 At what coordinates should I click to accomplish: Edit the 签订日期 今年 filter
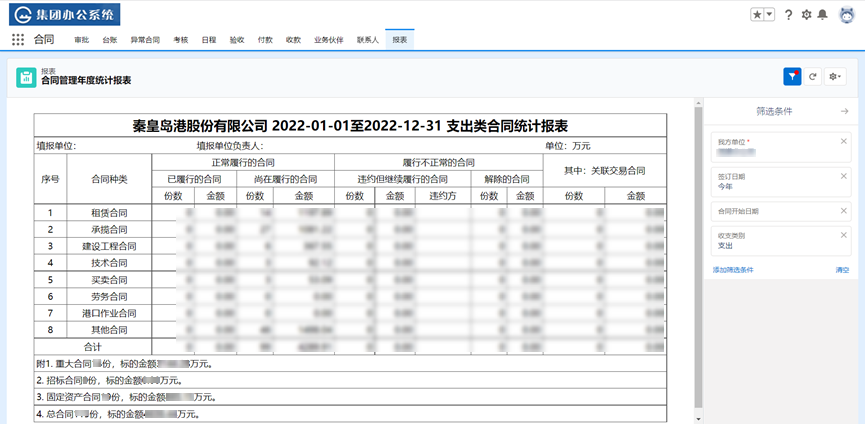coord(781,182)
